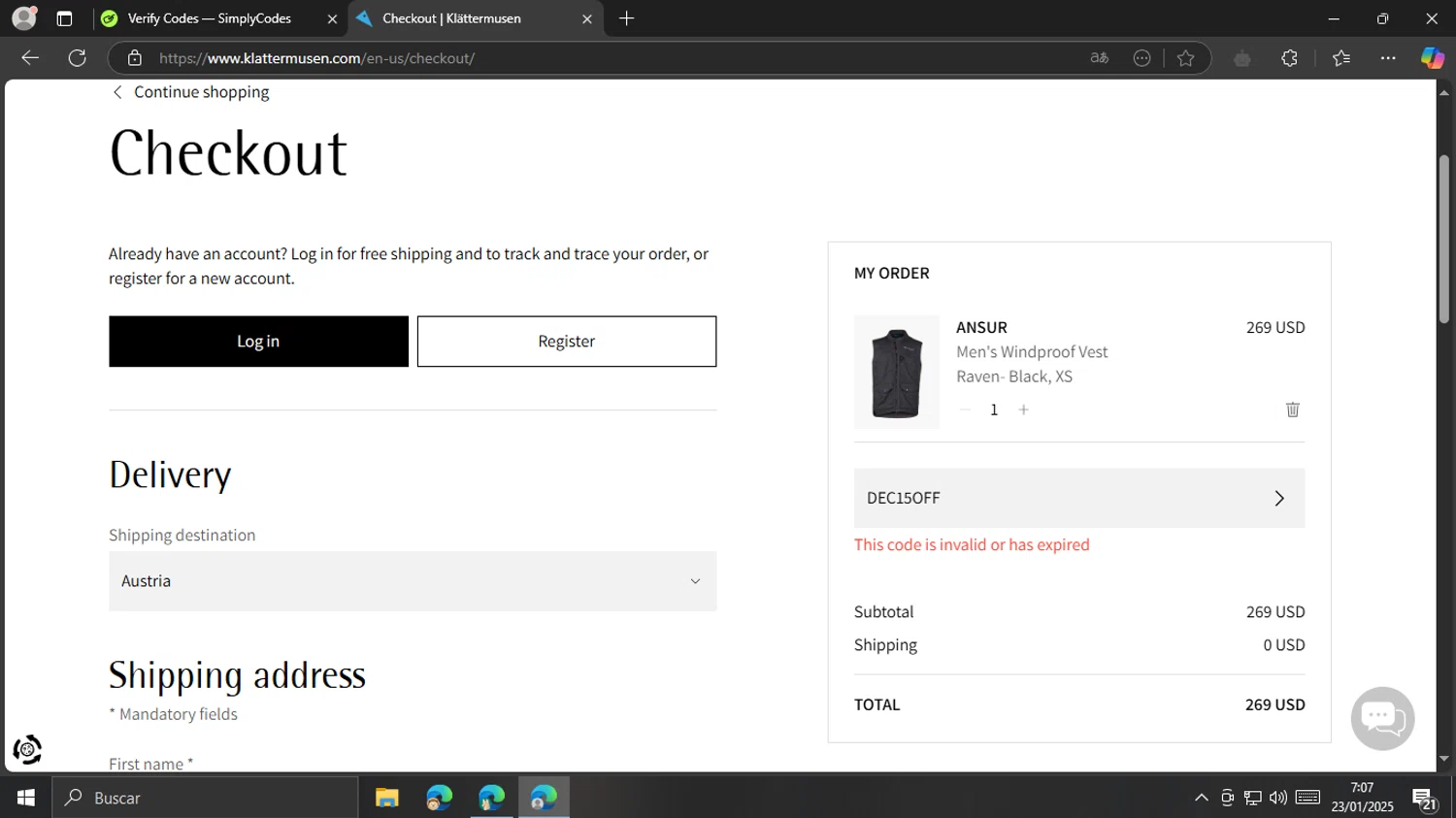Open the live chat bubble

(1382, 718)
